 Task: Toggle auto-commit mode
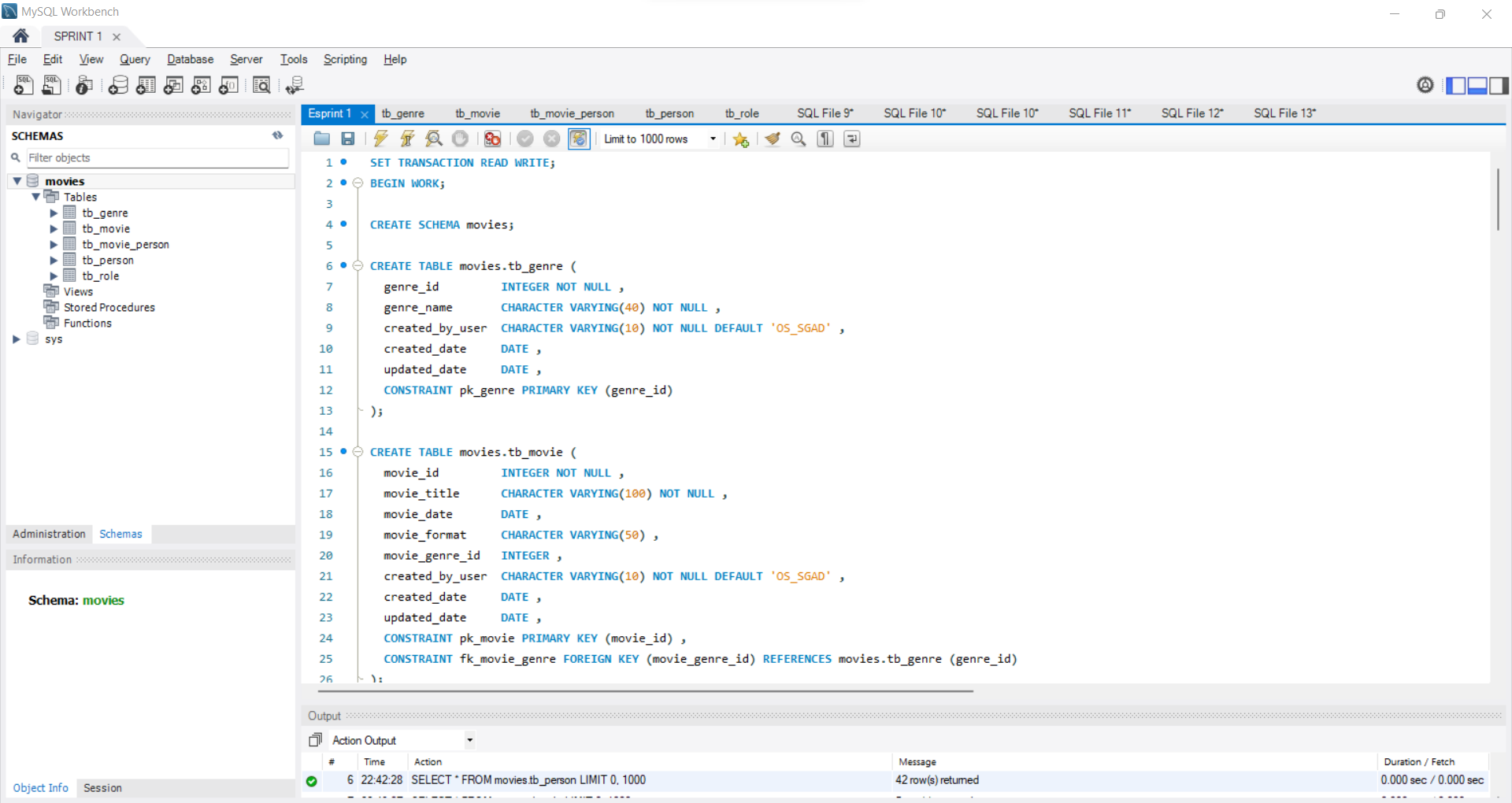[x=579, y=139]
